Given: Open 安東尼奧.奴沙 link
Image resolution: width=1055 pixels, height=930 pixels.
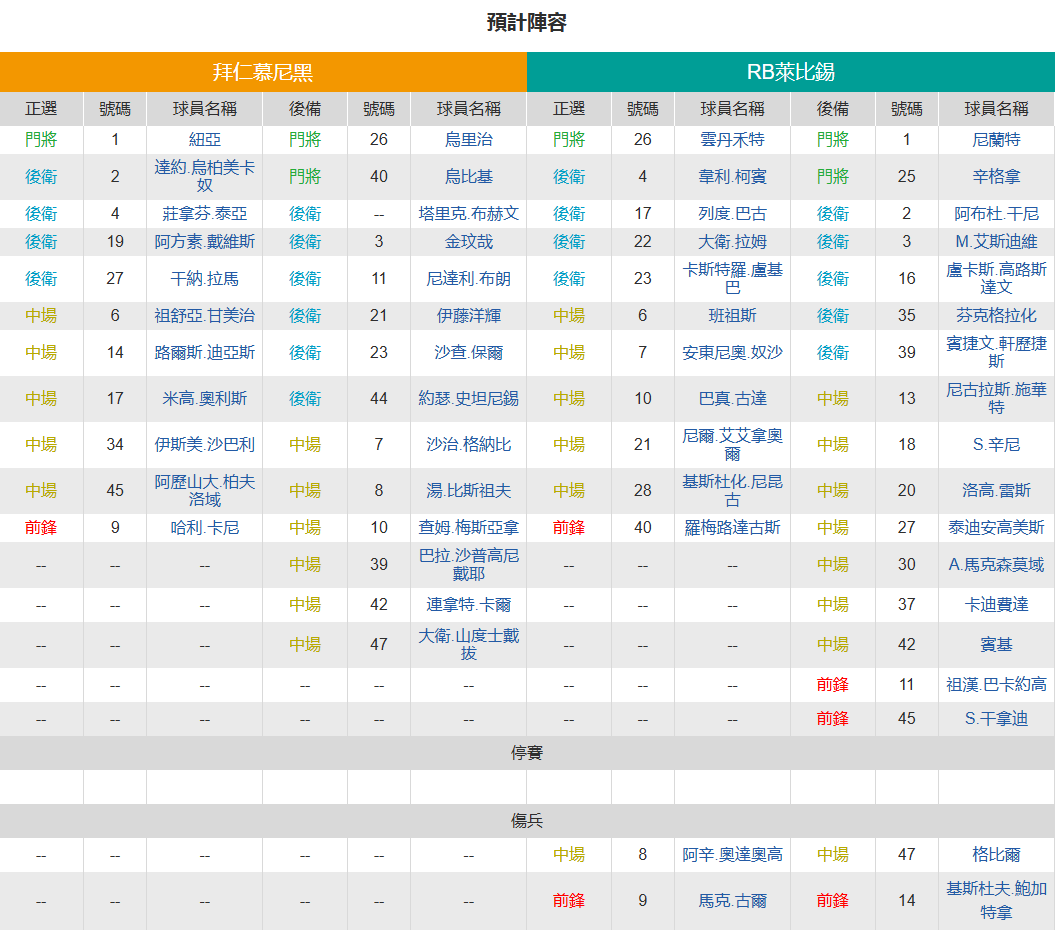Looking at the screenshot, I should [x=733, y=353].
